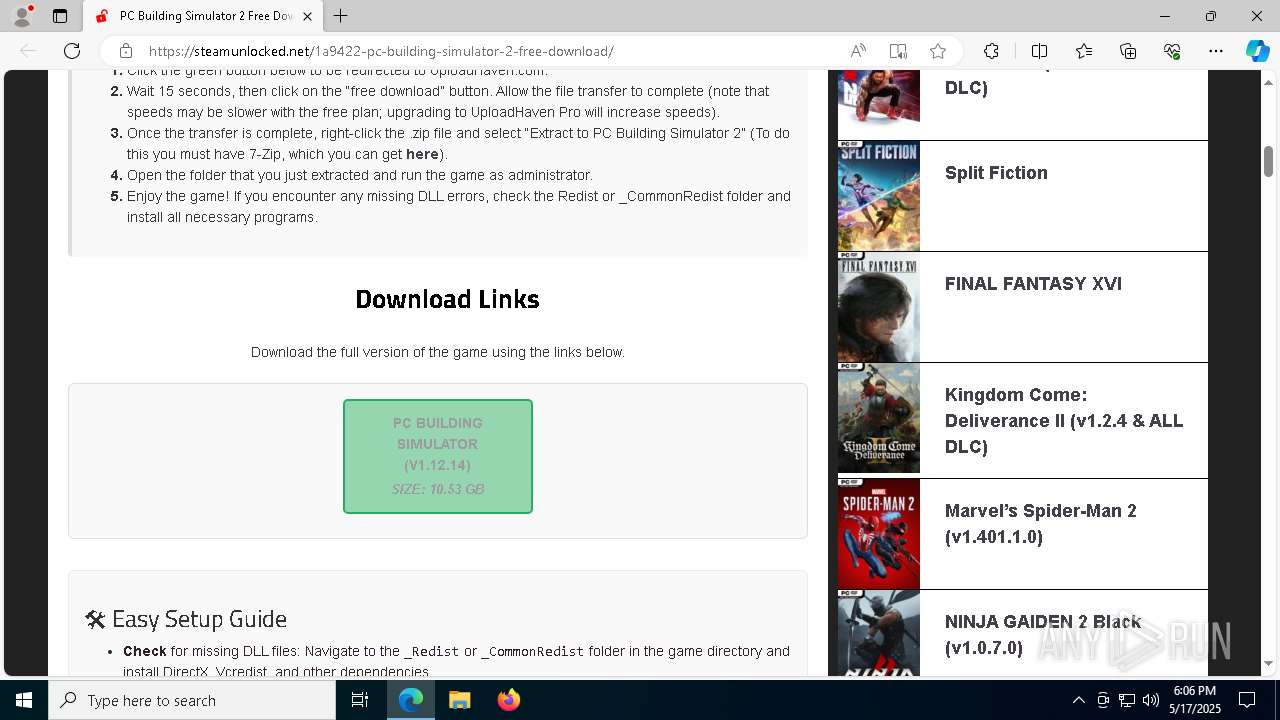Show hidden tray icons chevron

pos(1079,700)
